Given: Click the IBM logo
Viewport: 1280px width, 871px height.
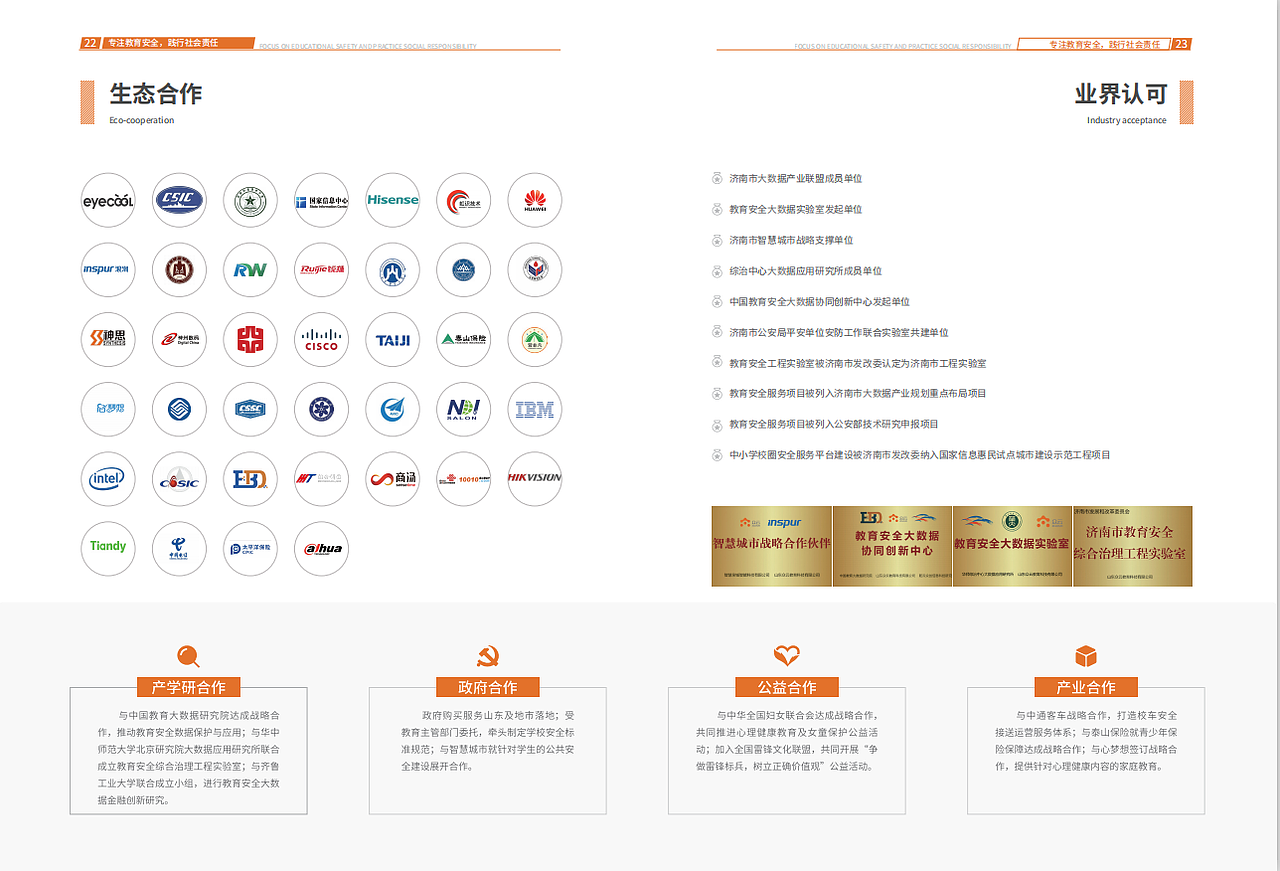Looking at the screenshot, I should [x=535, y=409].
